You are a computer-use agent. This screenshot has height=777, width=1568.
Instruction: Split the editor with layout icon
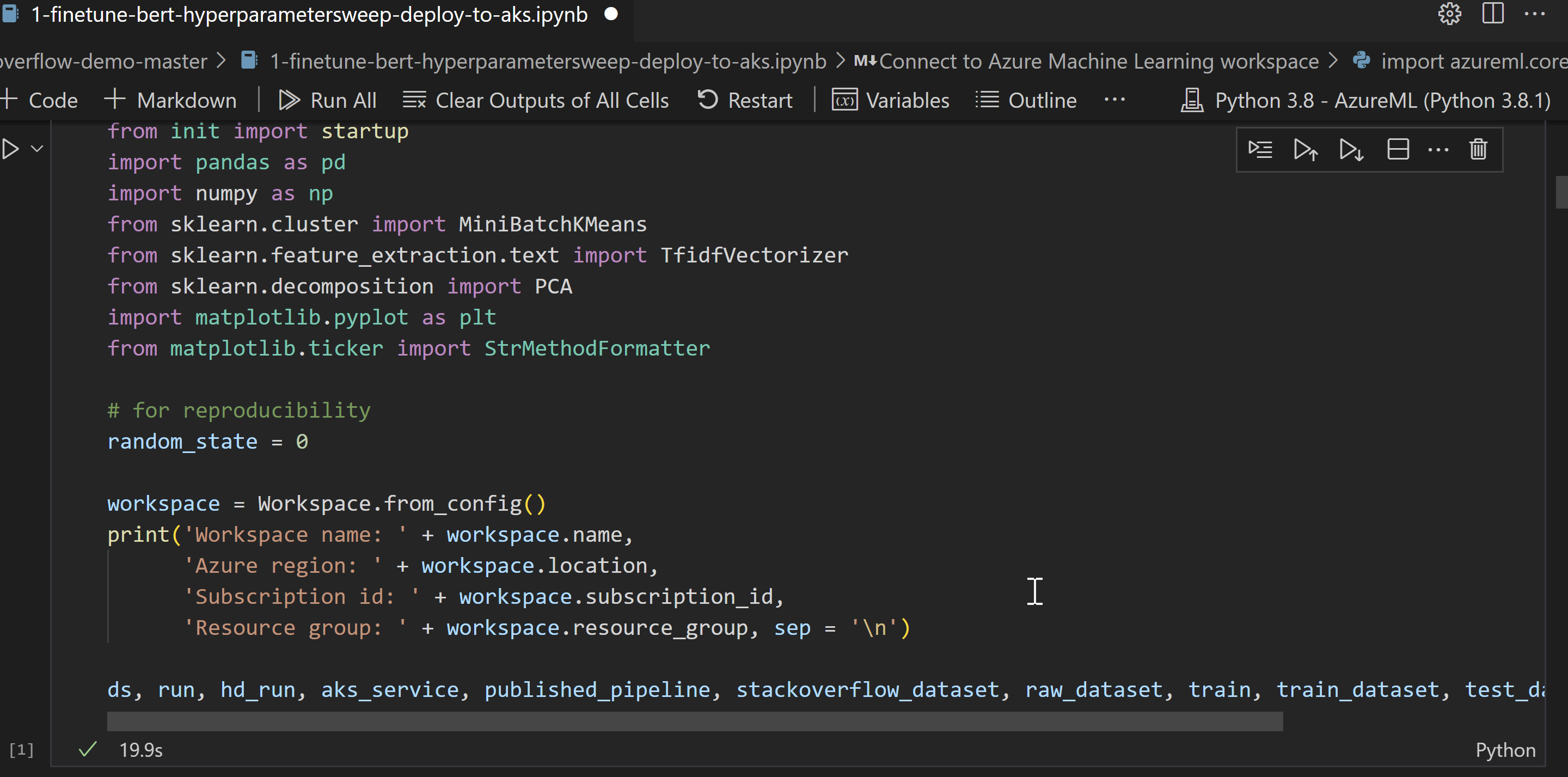pos(1493,14)
